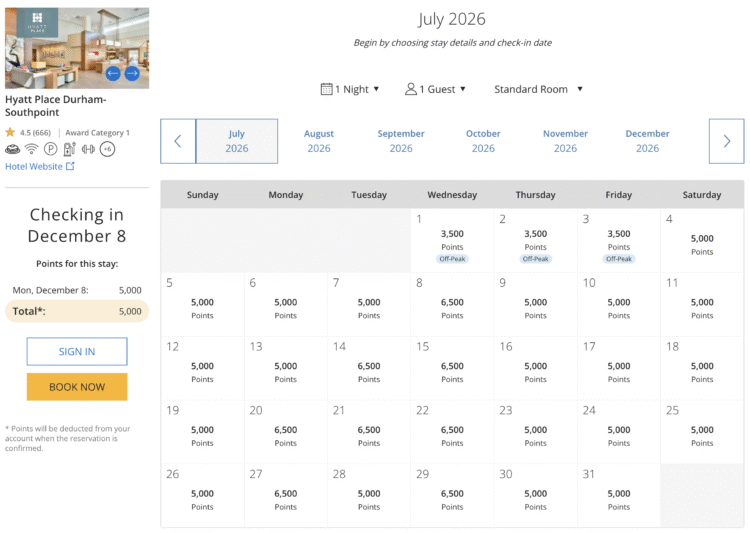Click the Off-Peak badge on July 1

tap(452, 259)
